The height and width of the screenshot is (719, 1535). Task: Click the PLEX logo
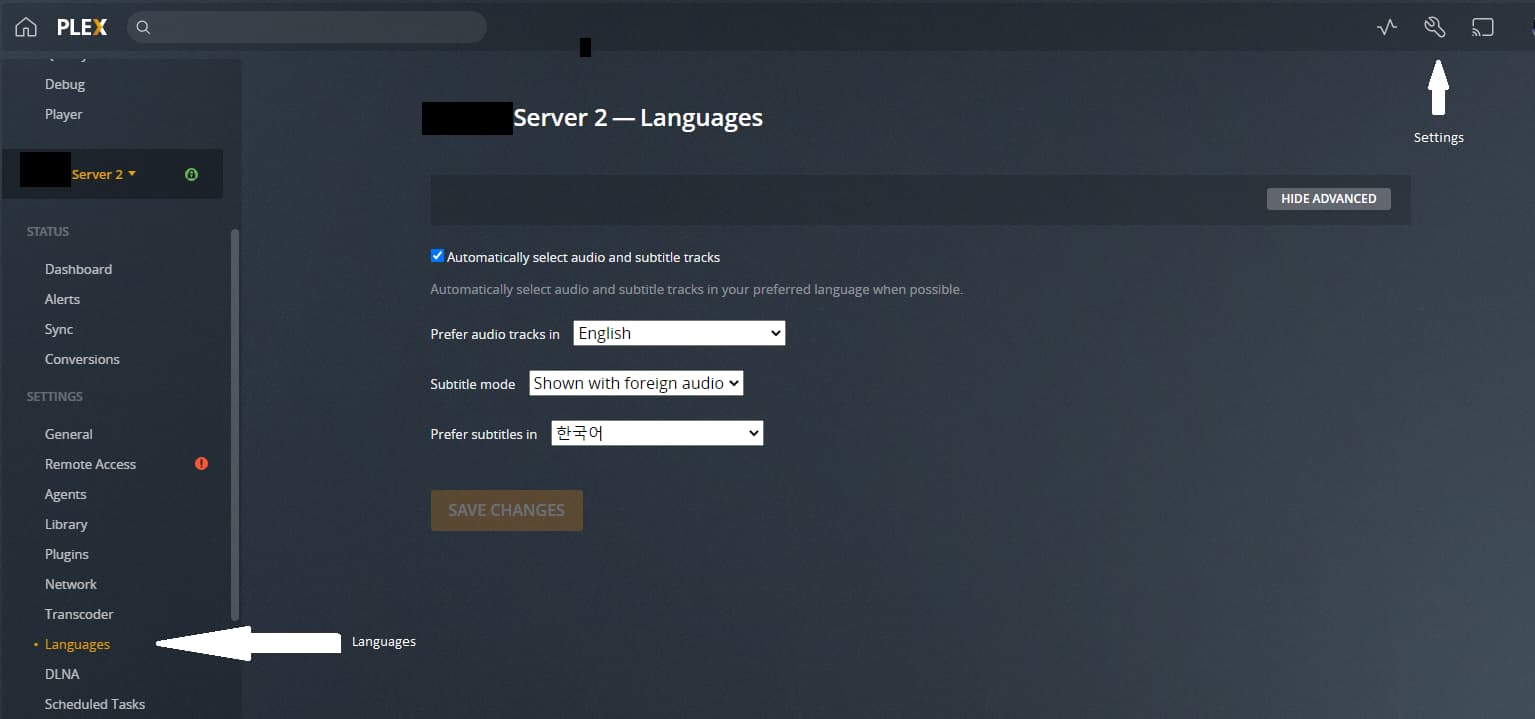coord(82,27)
